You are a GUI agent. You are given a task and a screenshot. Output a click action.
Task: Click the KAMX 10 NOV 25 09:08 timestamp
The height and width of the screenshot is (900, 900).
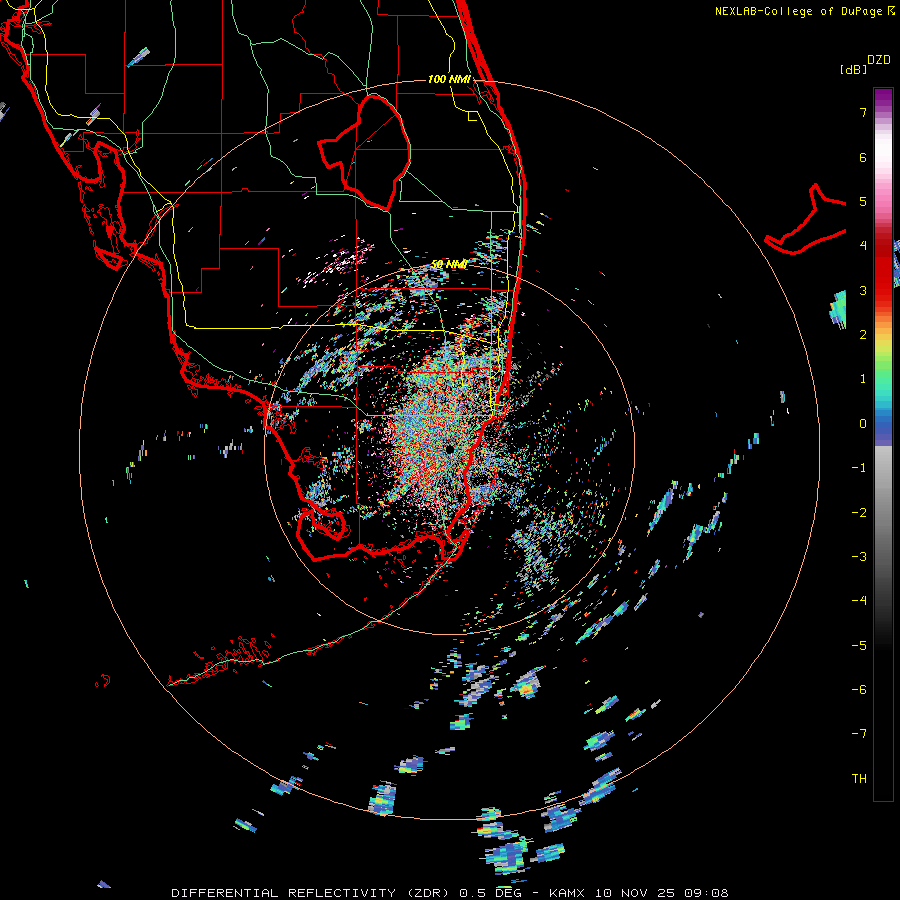point(638,893)
